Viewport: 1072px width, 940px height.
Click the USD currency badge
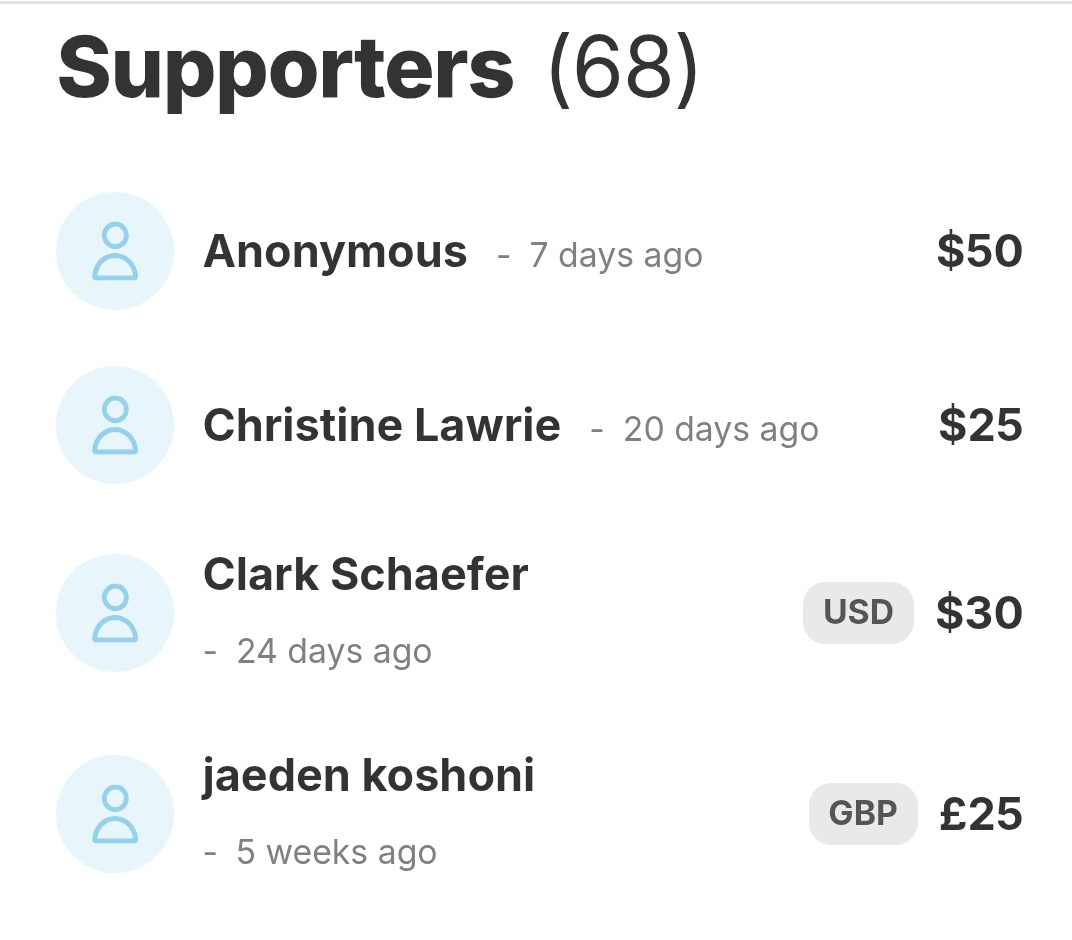[858, 613]
